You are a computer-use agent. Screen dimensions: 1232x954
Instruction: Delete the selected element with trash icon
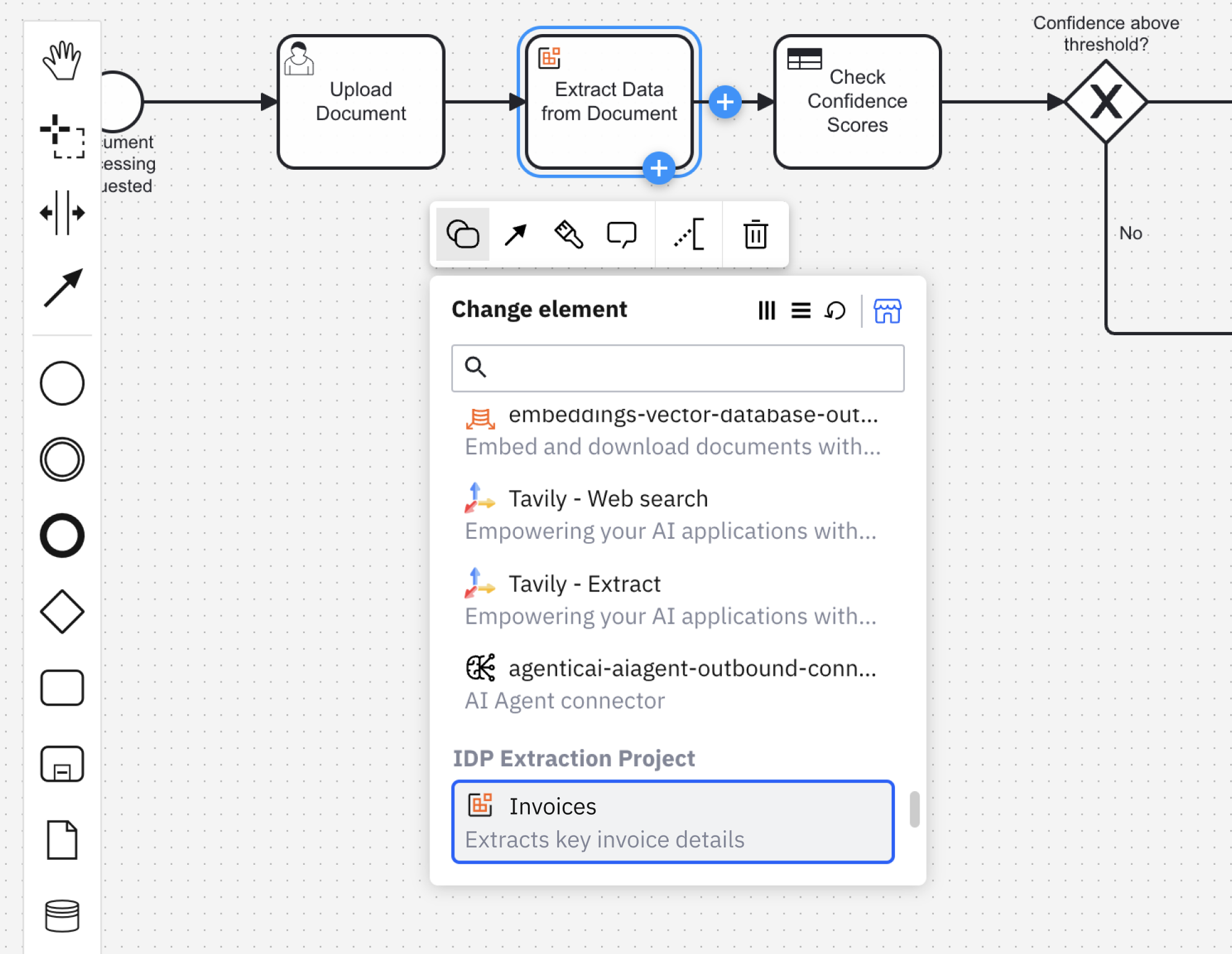coord(755,235)
